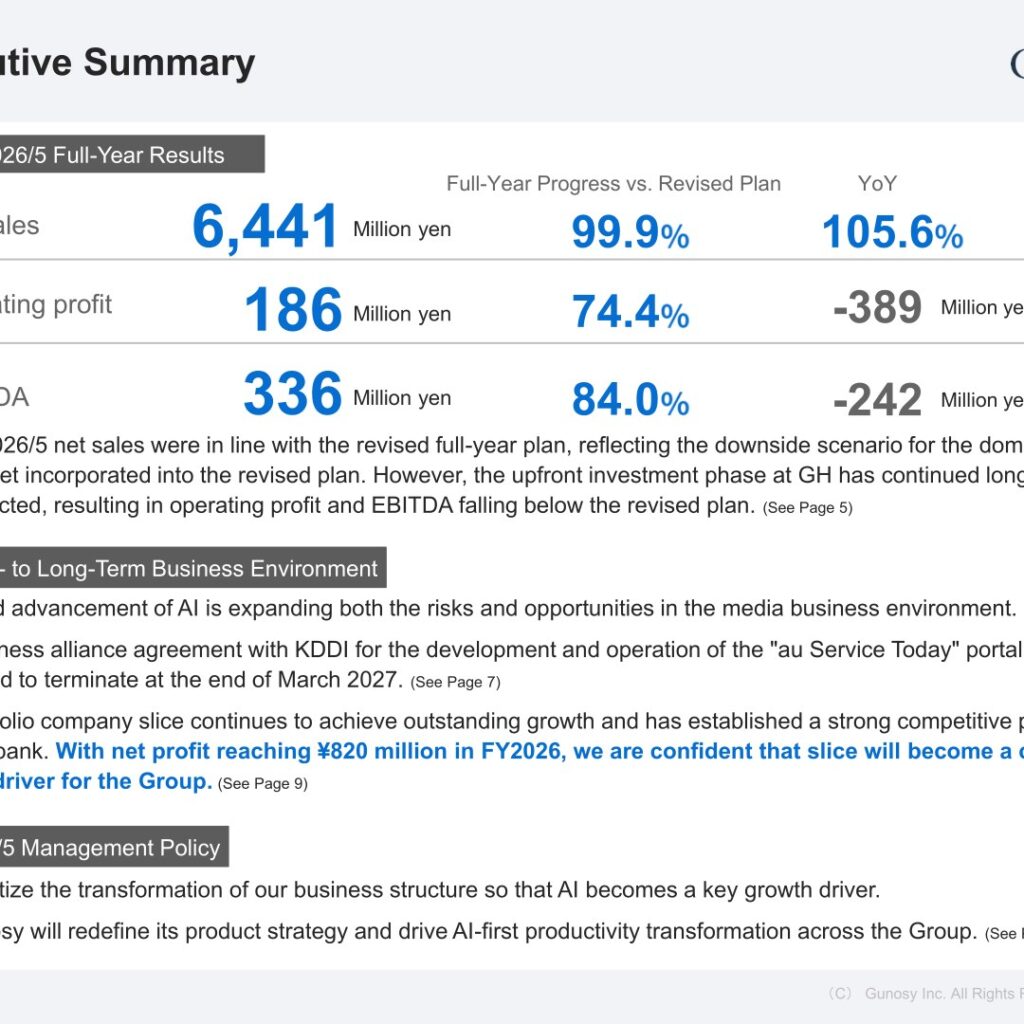The image size is (1024, 1024).
Task: Click the line "operating profit and EBITDA falling below the revised plan"
Action: [378, 505]
